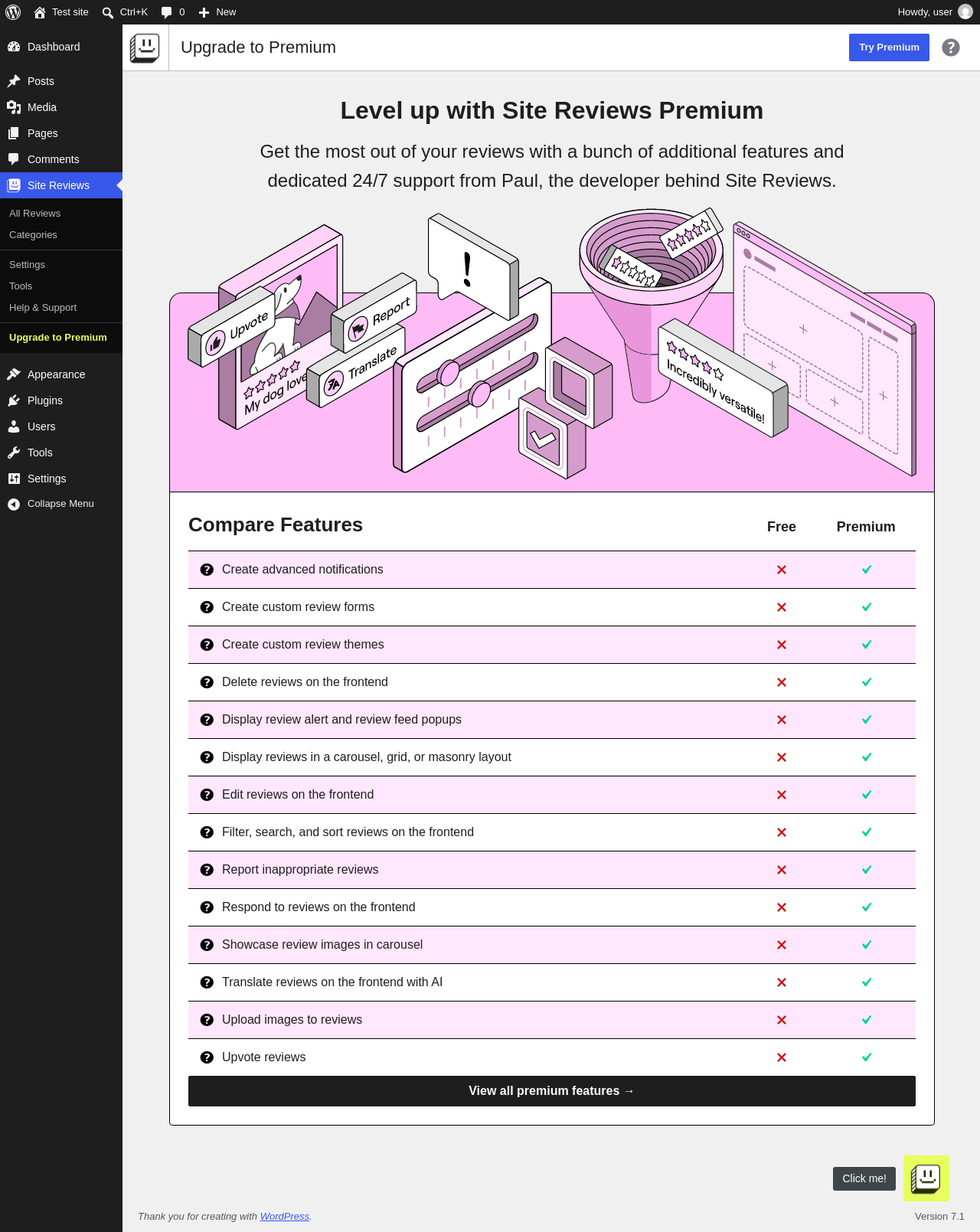Open Help & Support submenu item

click(61, 308)
